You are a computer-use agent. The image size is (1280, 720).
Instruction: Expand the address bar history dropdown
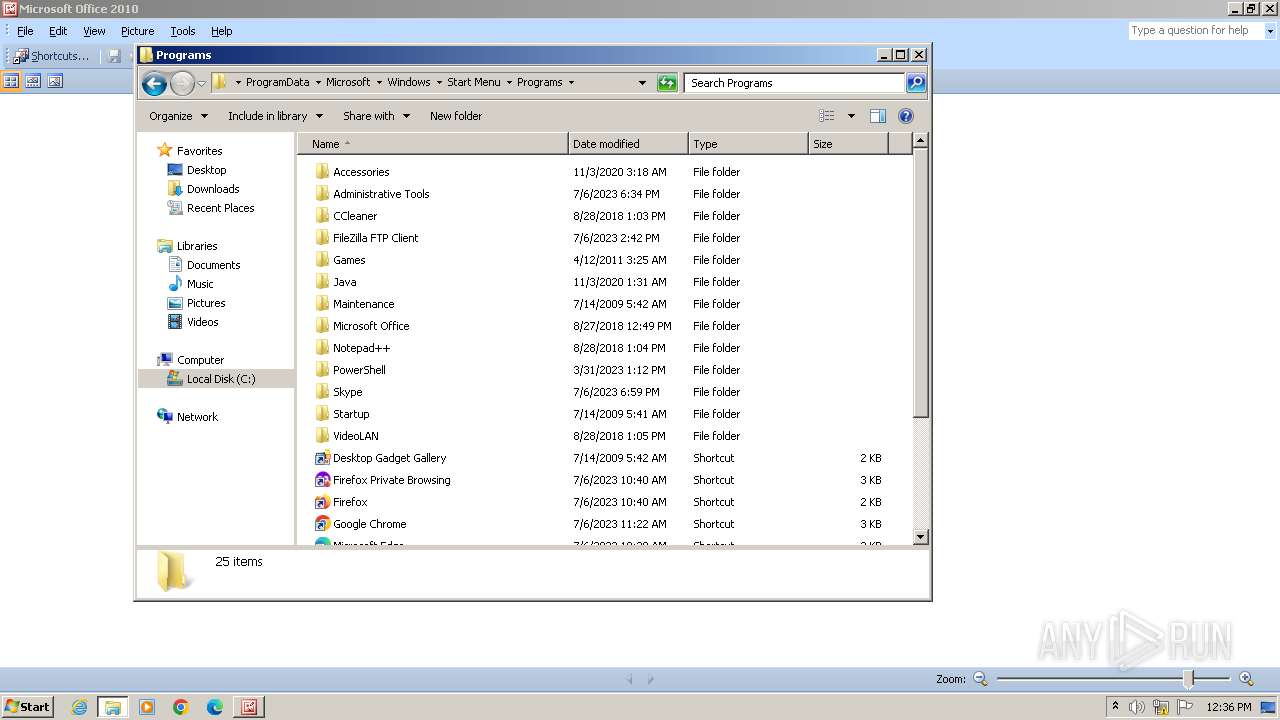click(642, 83)
